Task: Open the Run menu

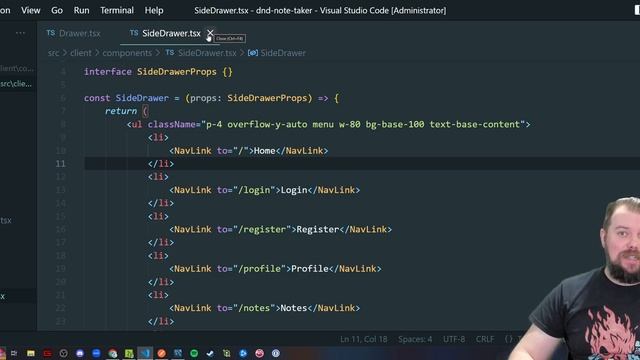Action: coord(81,10)
